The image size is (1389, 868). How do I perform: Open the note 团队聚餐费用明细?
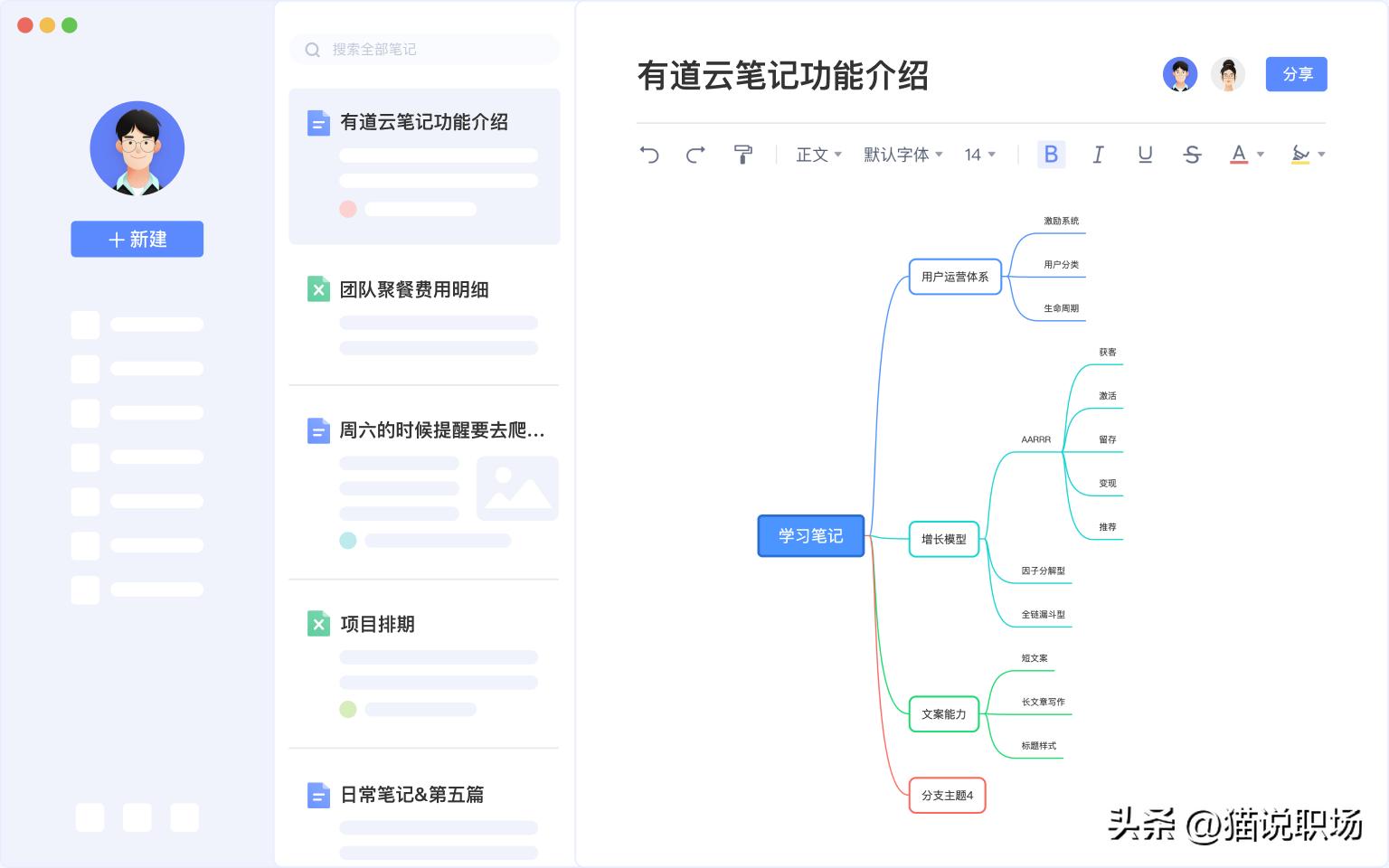(x=414, y=290)
